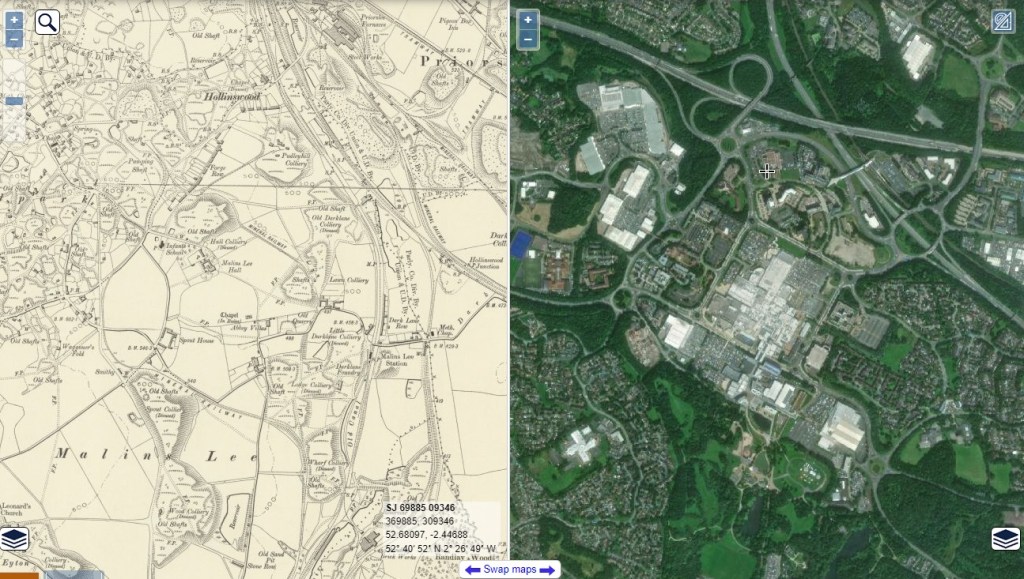
Task: Click the crosshair marker on the satellite map
Action: click(767, 172)
